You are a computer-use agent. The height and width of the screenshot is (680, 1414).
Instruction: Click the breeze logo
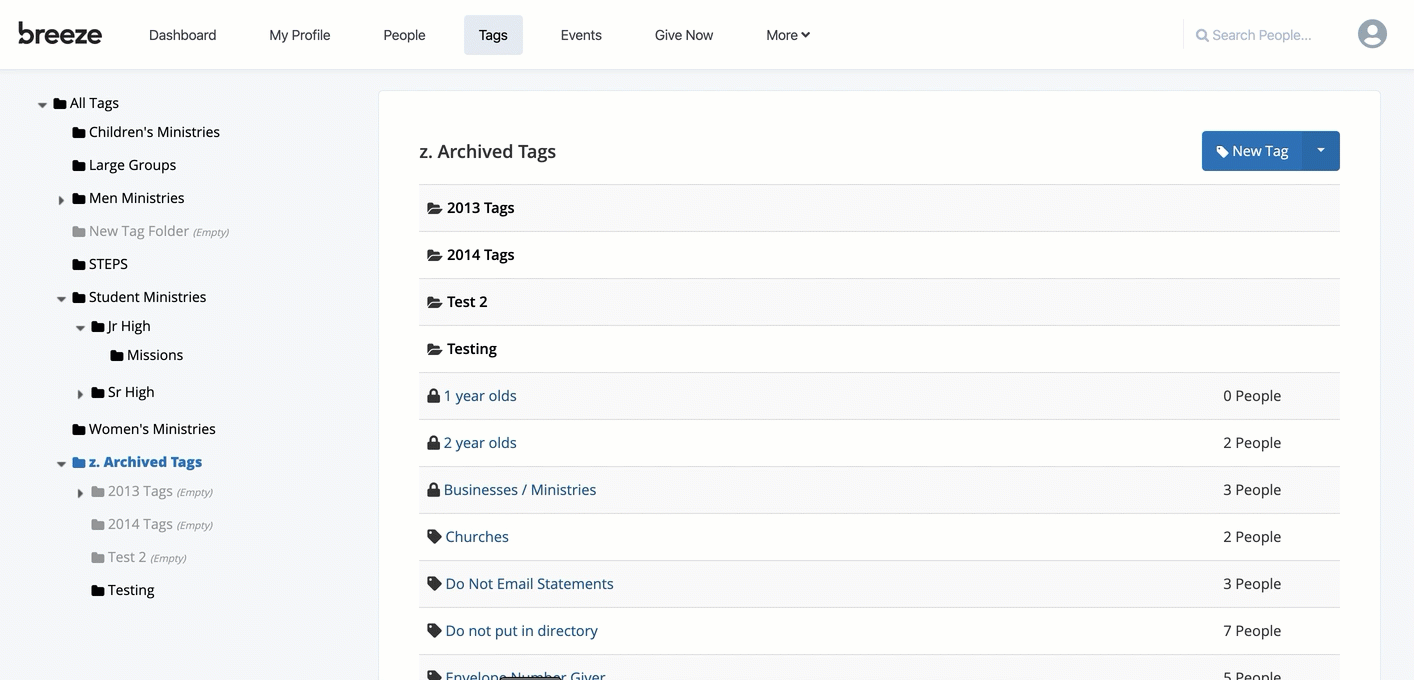60,34
